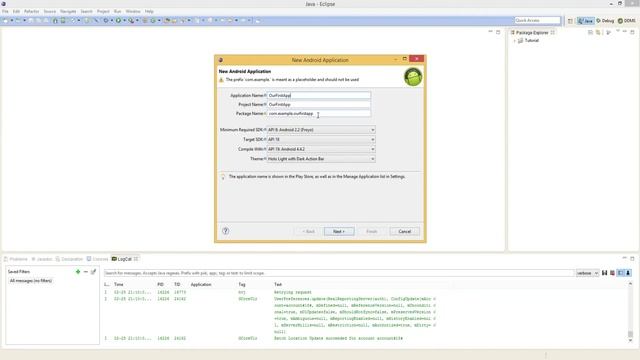Click Cancel in New Android Application dialog
Screen dimensions: 640x360
point(404,231)
